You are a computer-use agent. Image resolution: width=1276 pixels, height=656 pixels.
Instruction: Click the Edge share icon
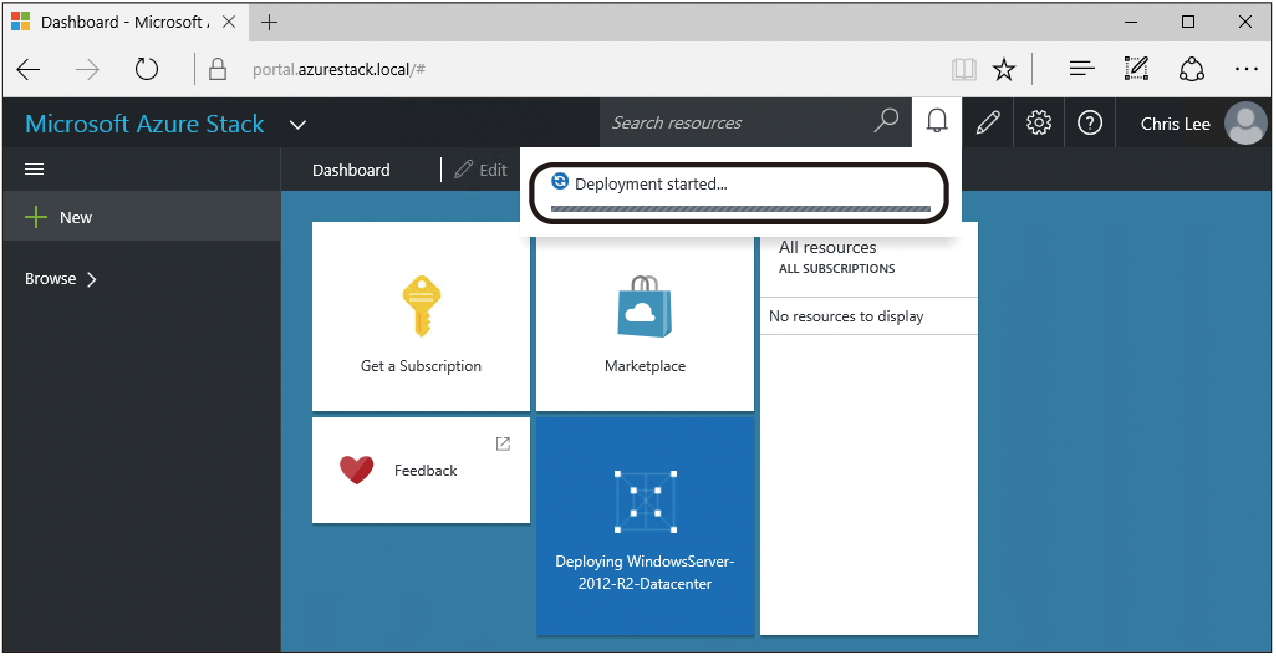1191,68
